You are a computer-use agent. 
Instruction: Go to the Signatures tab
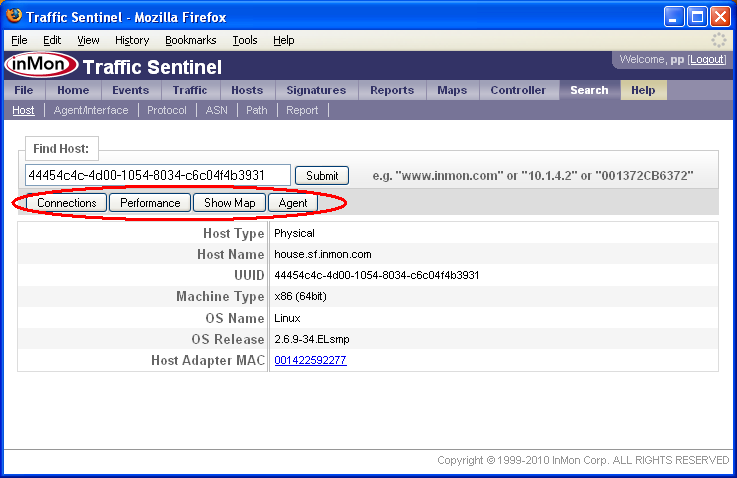click(x=315, y=90)
